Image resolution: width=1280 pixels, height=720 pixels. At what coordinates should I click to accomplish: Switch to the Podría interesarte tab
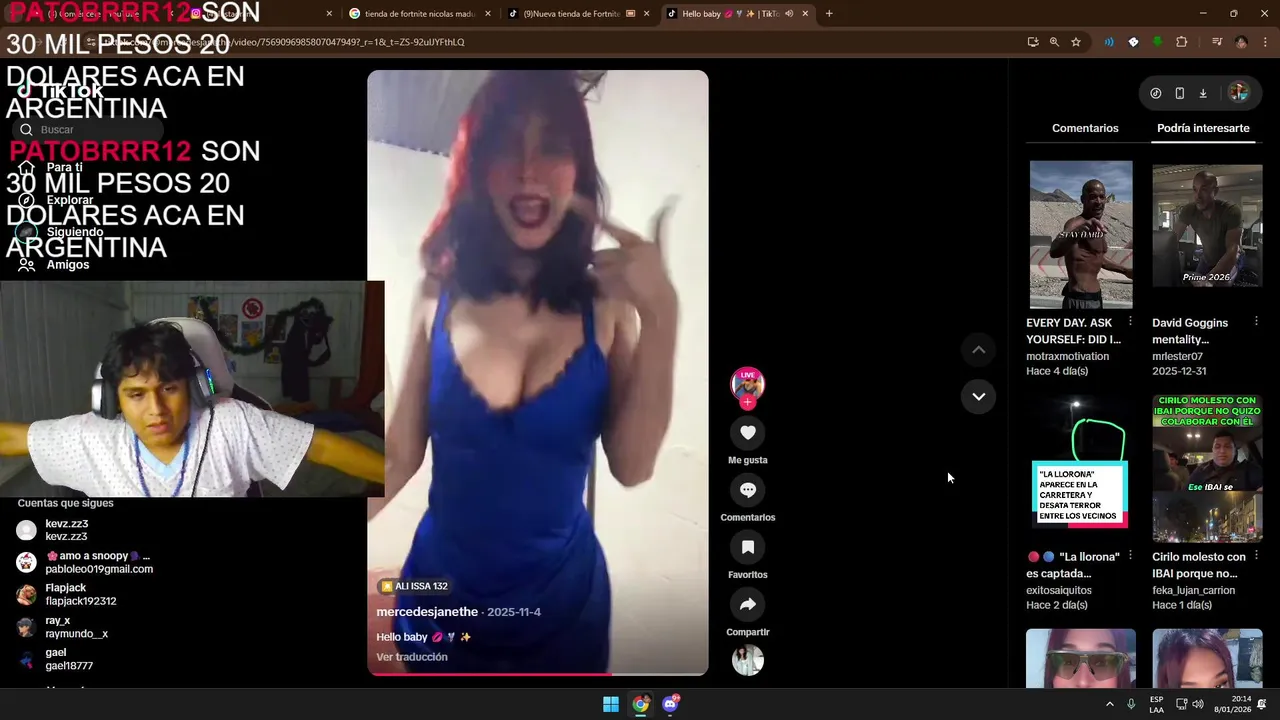coord(1203,128)
